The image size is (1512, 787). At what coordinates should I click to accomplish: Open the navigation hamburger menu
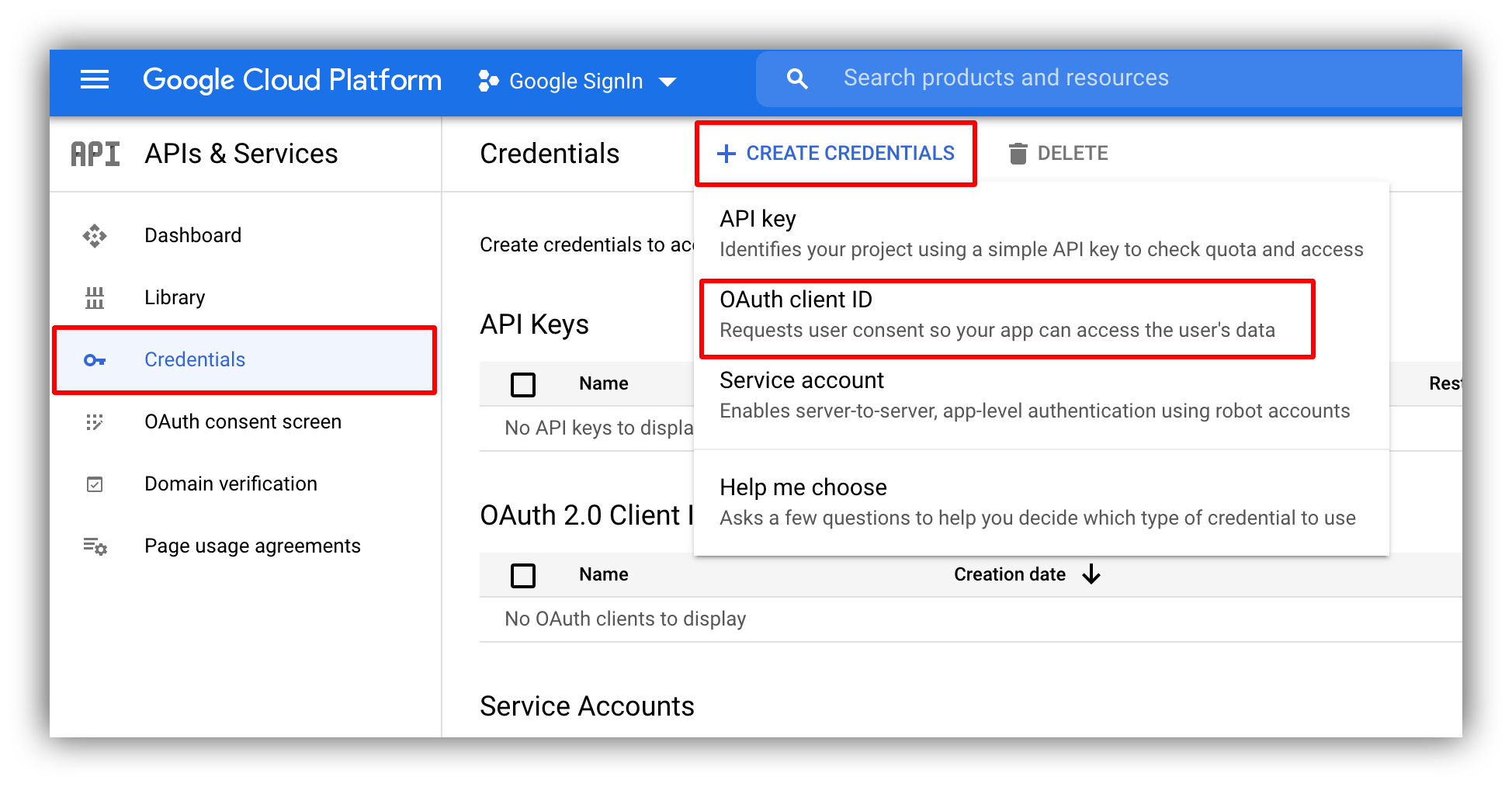(x=95, y=79)
